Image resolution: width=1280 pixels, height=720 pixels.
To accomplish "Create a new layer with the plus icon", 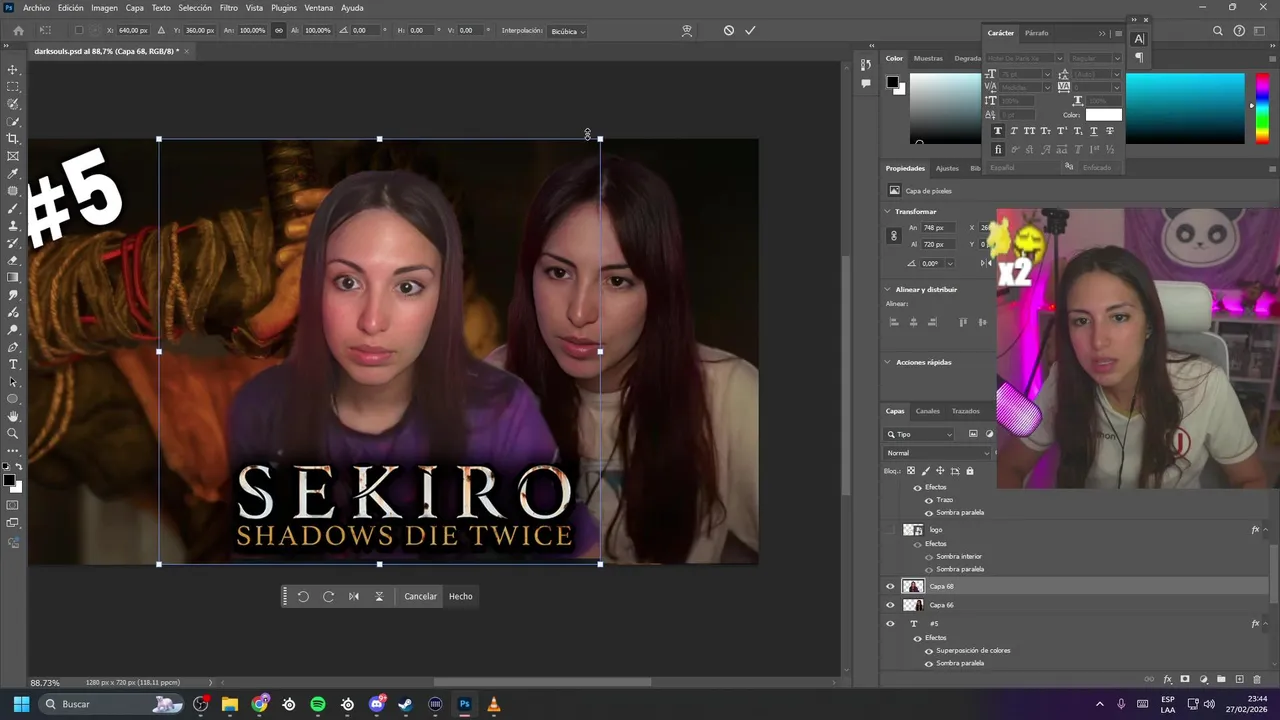I will 1240,680.
